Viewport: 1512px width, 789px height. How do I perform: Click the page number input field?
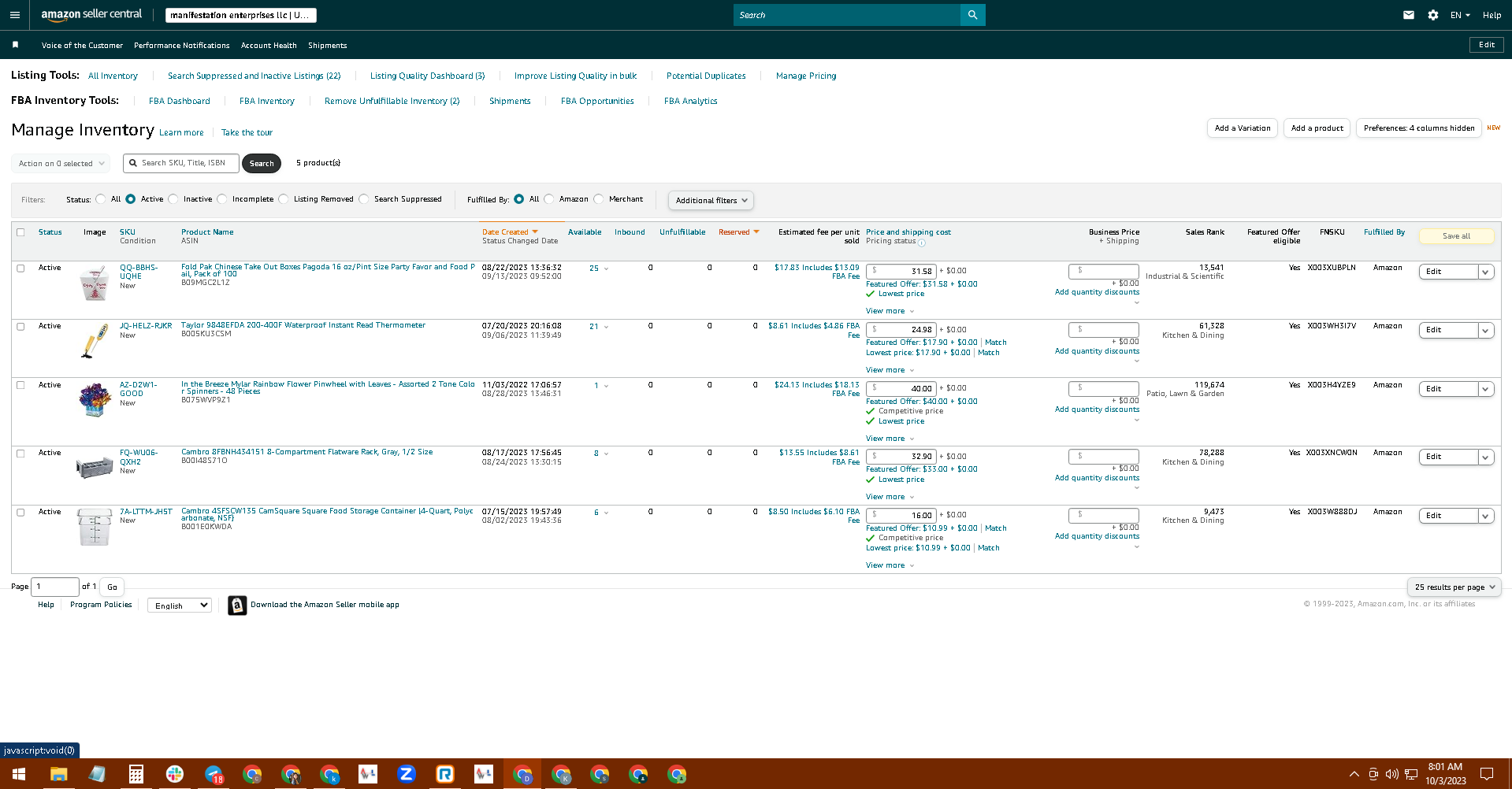click(55, 587)
